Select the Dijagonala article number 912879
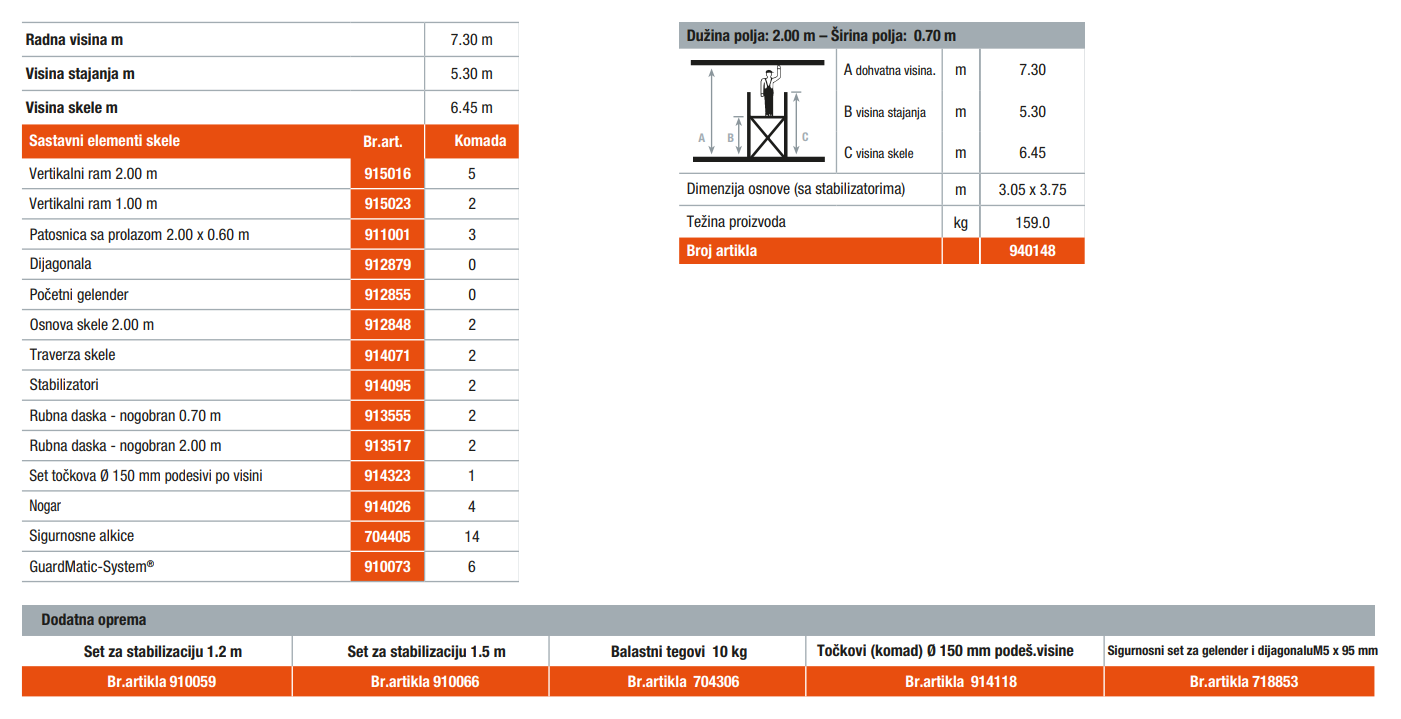The width and height of the screenshot is (1401, 719). [387, 265]
